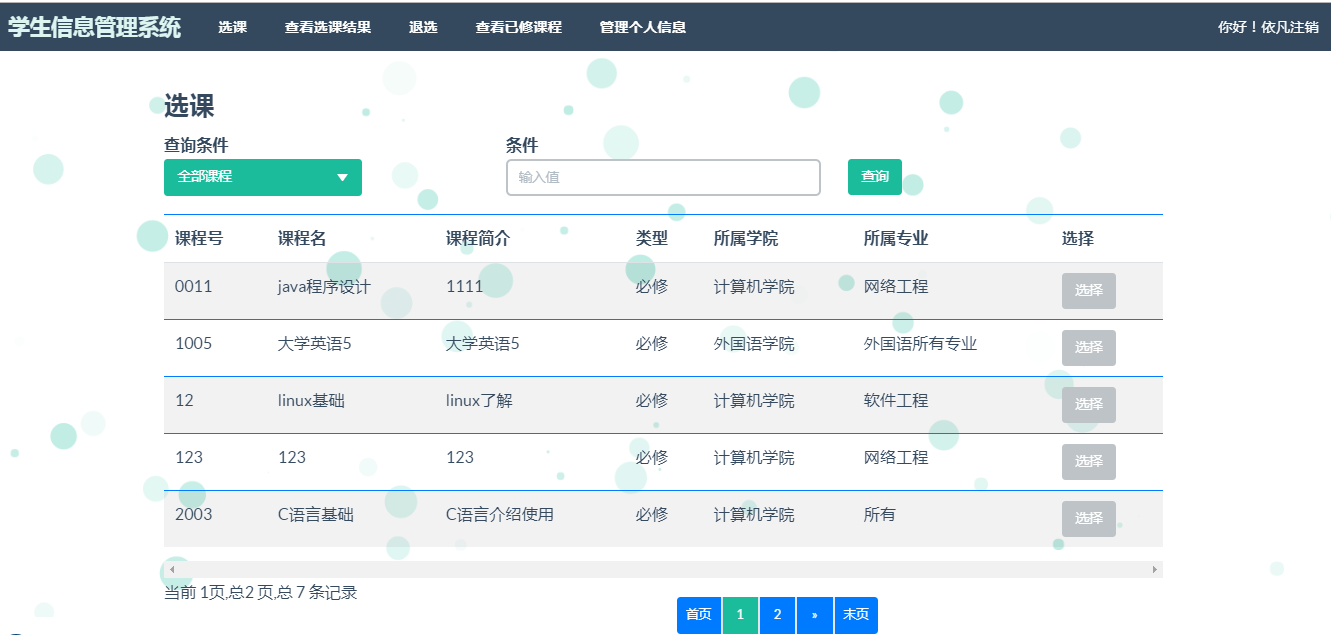The image size is (1331, 635).
Task: Click the 你好！依凡注销 logout link
Action: pyautogui.click(x=1267, y=27)
